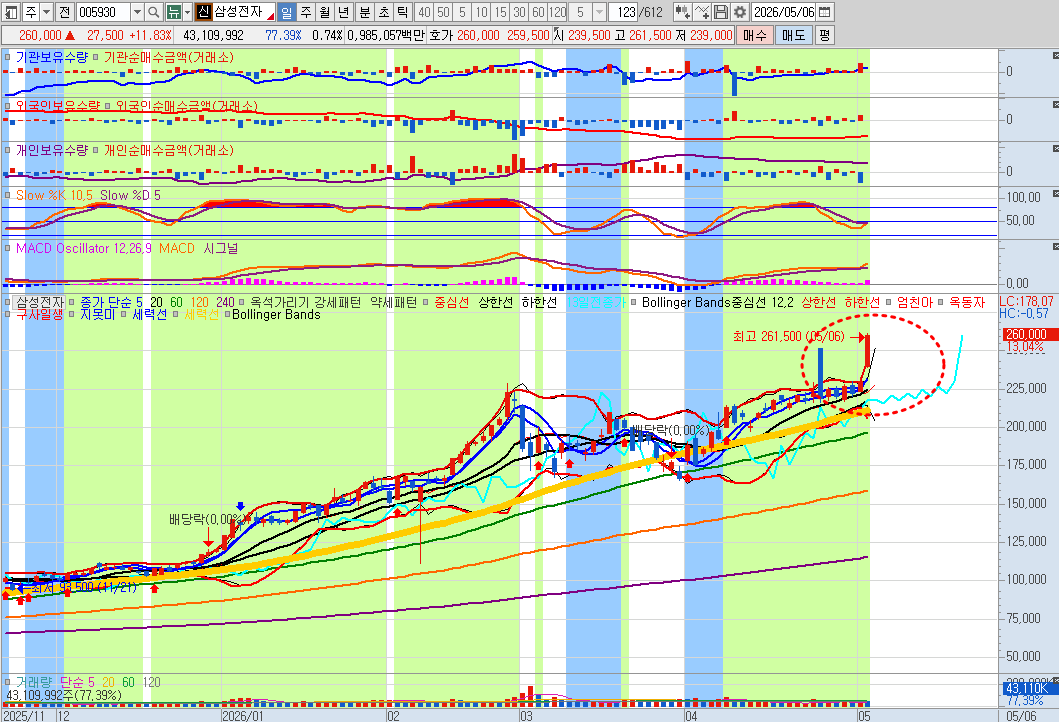Click the line-chart overlay add icon

(x=702, y=11)
